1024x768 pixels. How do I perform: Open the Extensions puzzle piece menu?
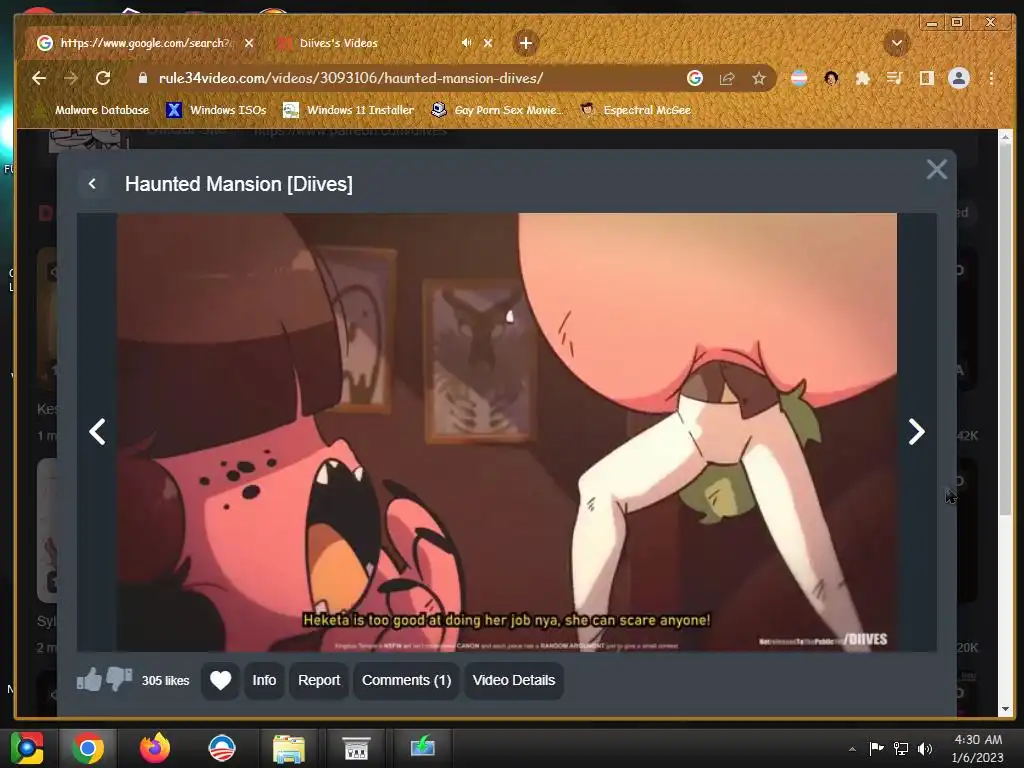(x=863, y=78)
